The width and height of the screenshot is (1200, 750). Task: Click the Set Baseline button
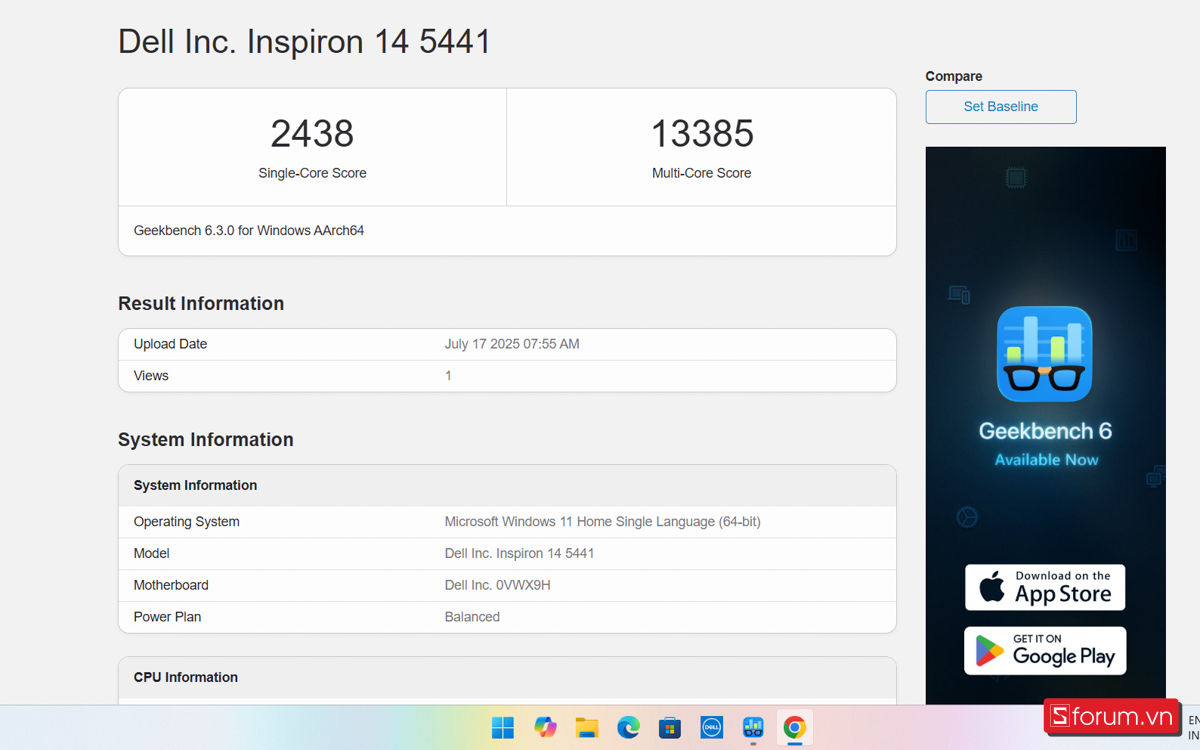1001,107
